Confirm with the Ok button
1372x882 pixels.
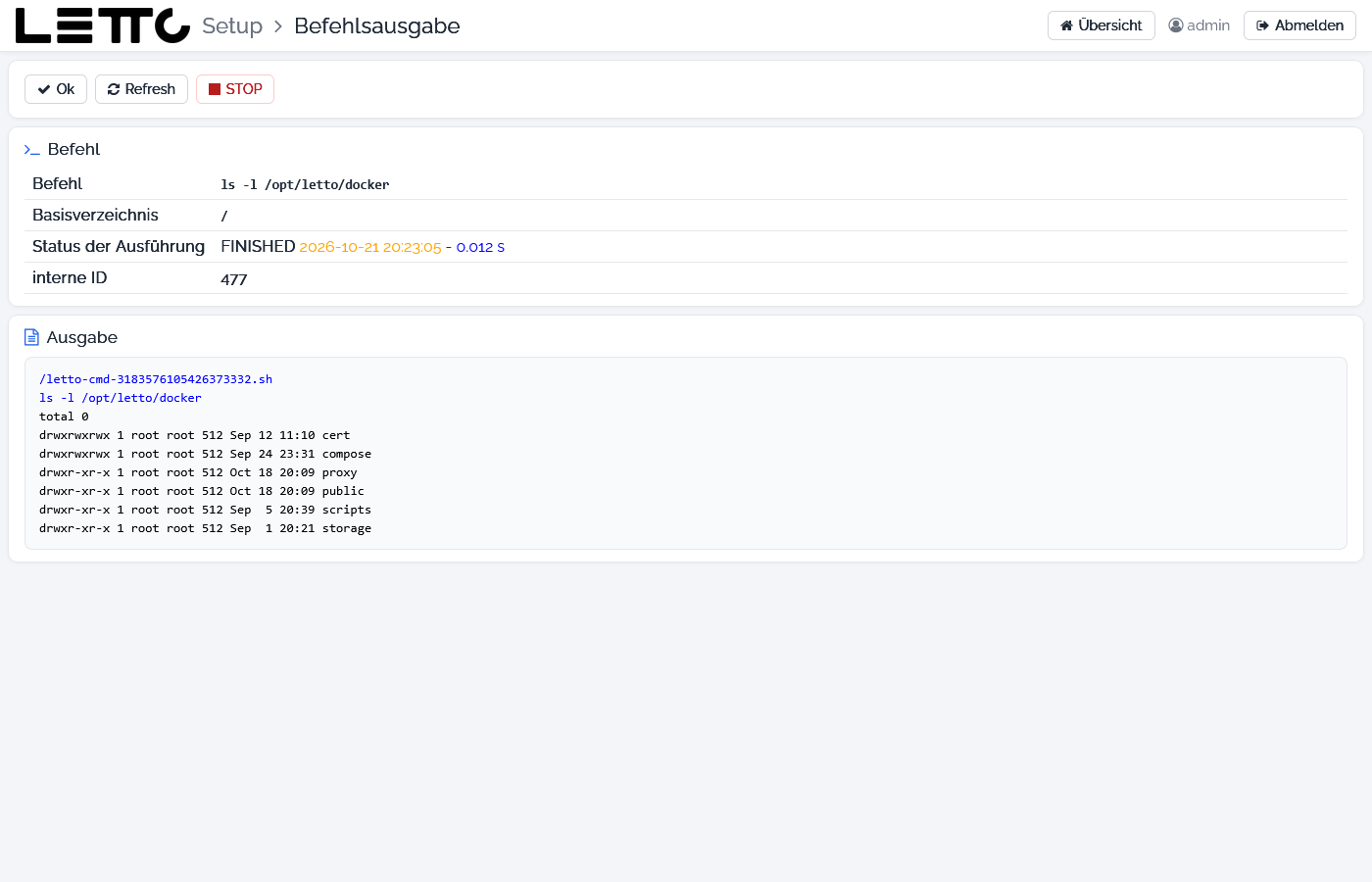[x=56, y=89]
